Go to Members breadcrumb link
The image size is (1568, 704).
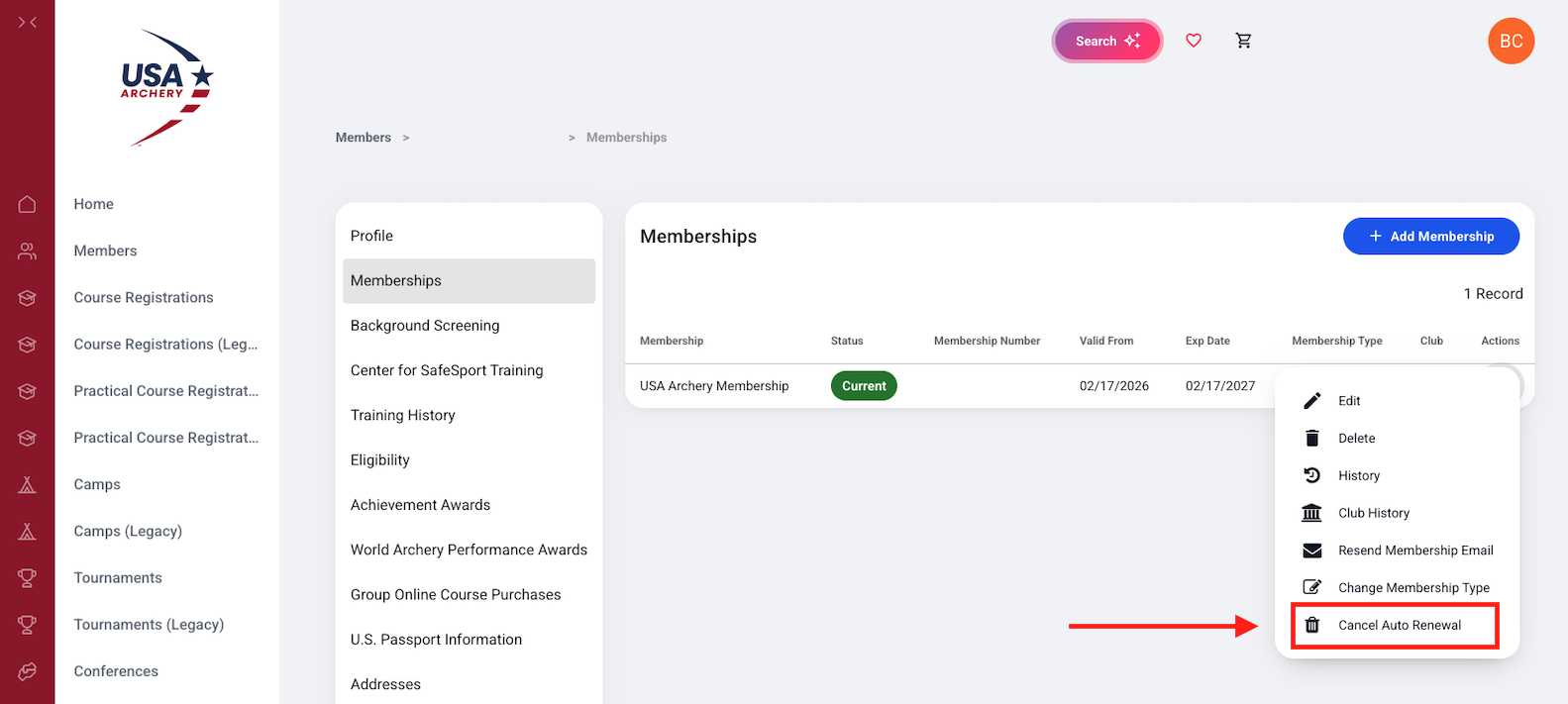[x=364, y=138]
